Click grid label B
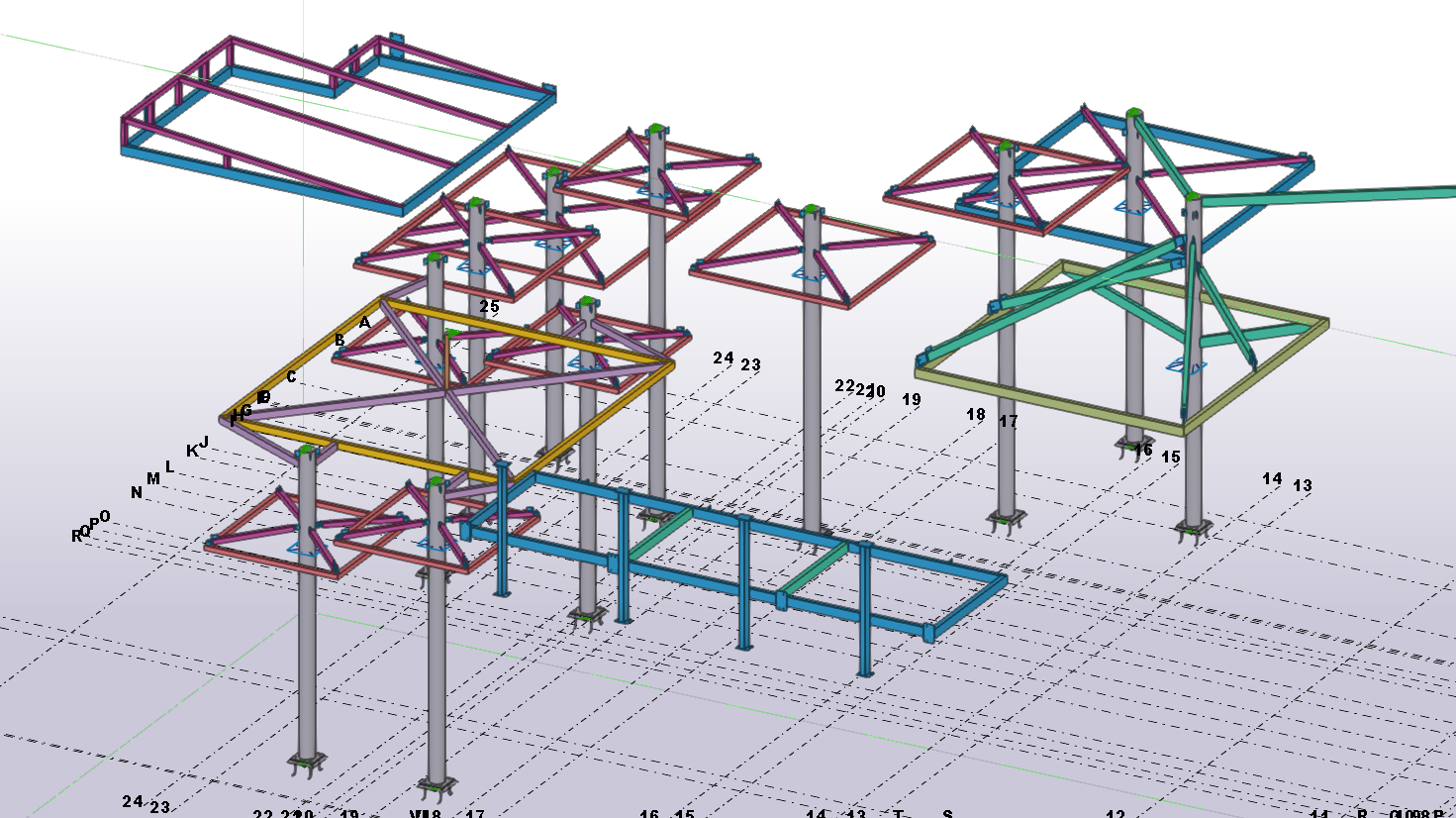 [340, 341]
